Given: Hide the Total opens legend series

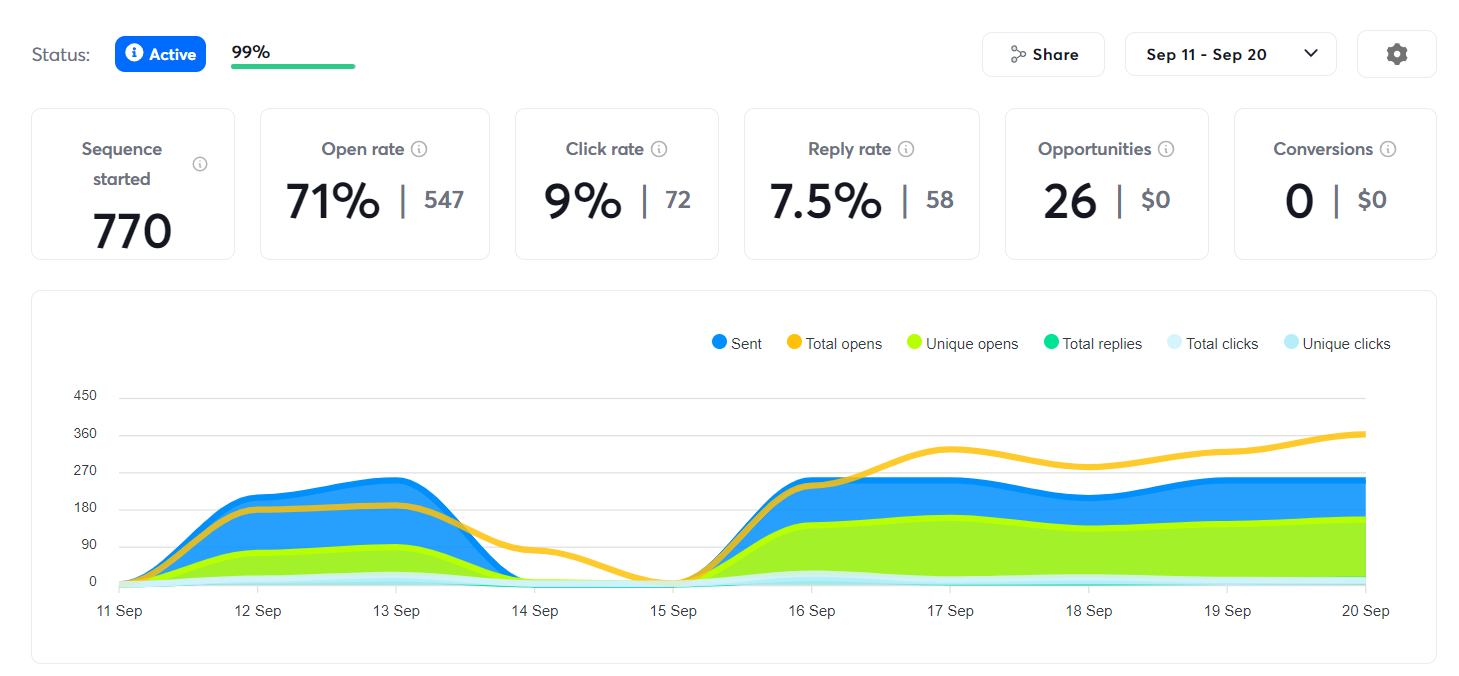Looking at the screenshot, I should [834, 343].
